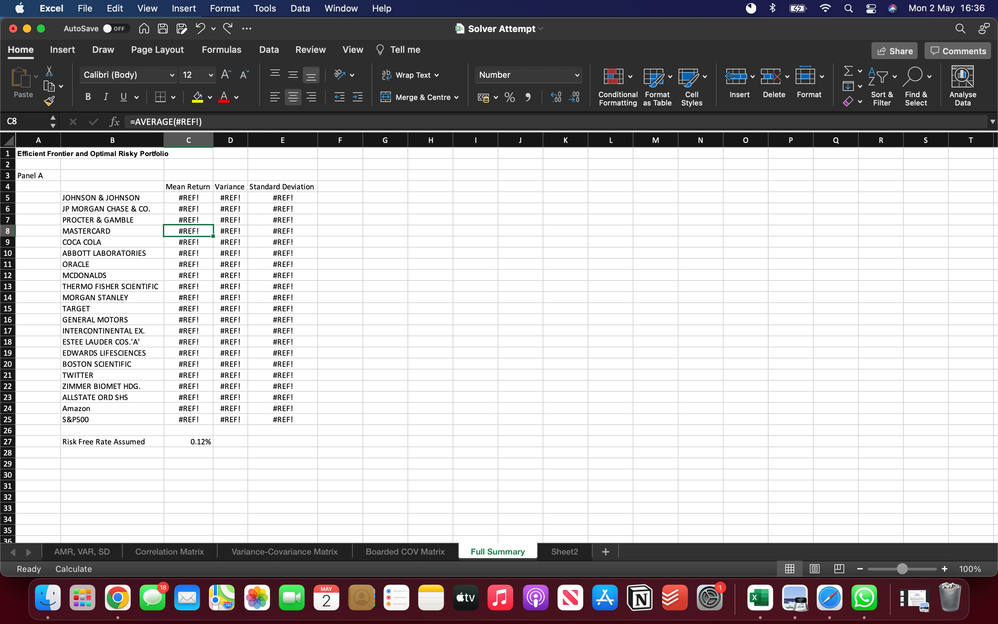Apply the Format Painter brush
This screenshot has height=624, width=998.
pos(49,101)
